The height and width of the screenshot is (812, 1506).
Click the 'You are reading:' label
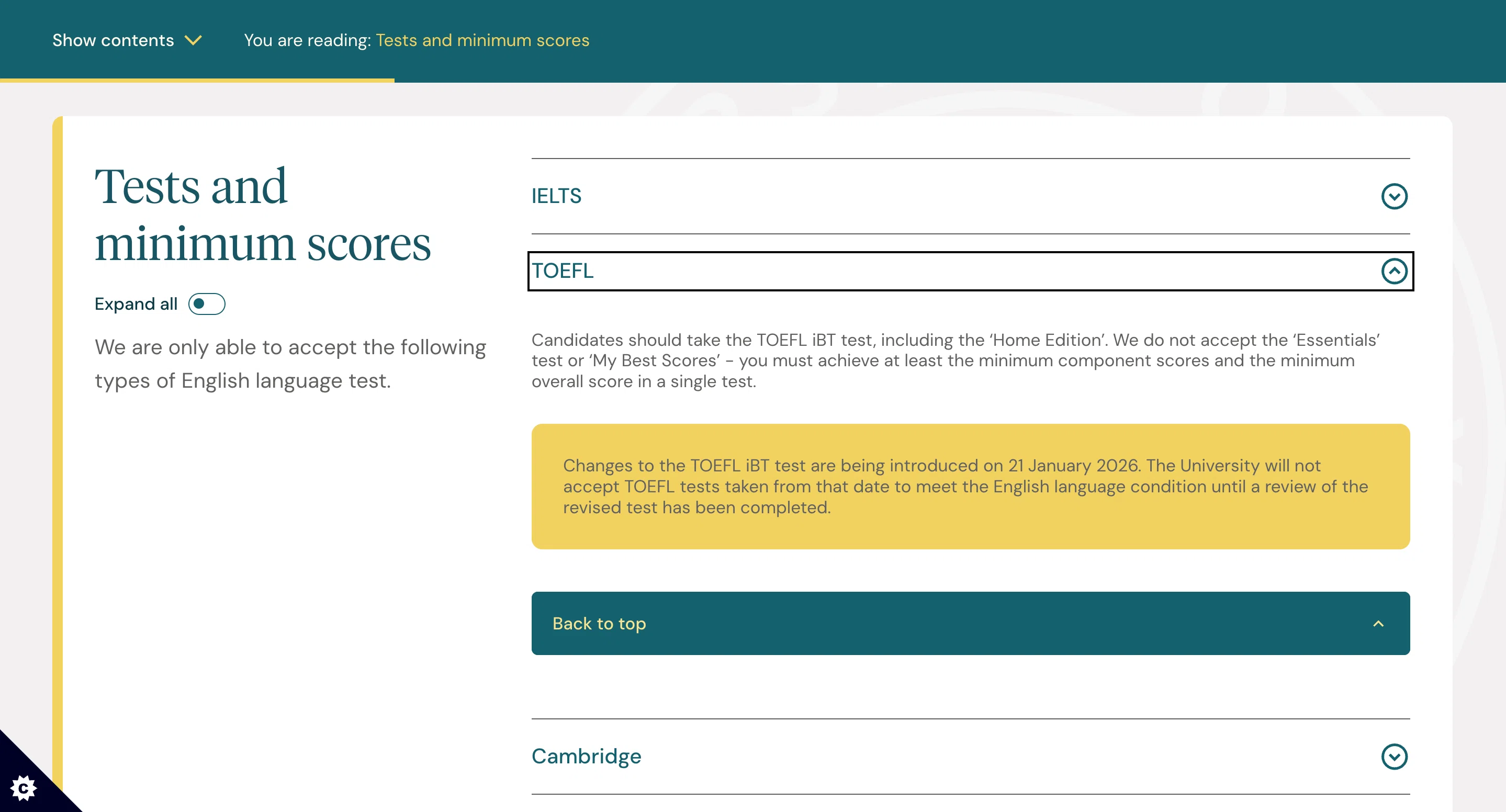(308, 40)
